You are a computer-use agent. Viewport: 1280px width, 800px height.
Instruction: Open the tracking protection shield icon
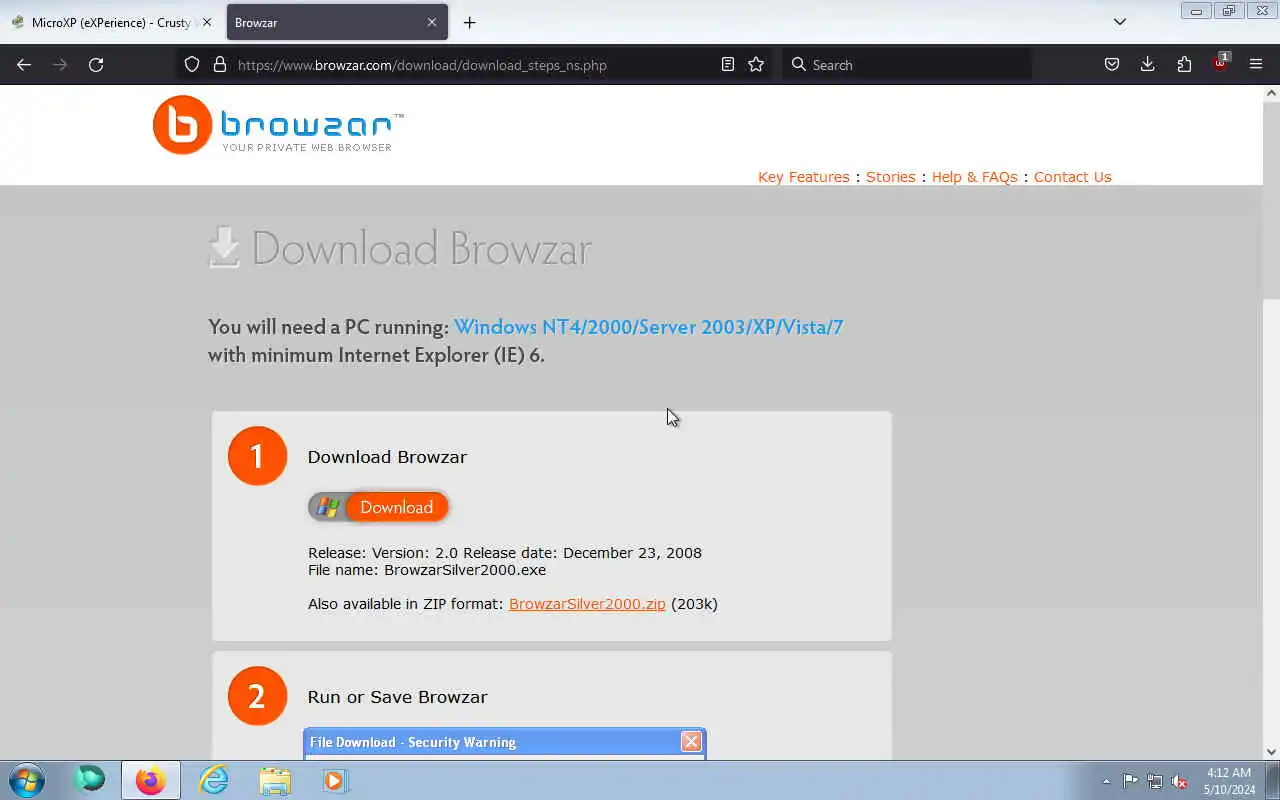click(192, 65)
